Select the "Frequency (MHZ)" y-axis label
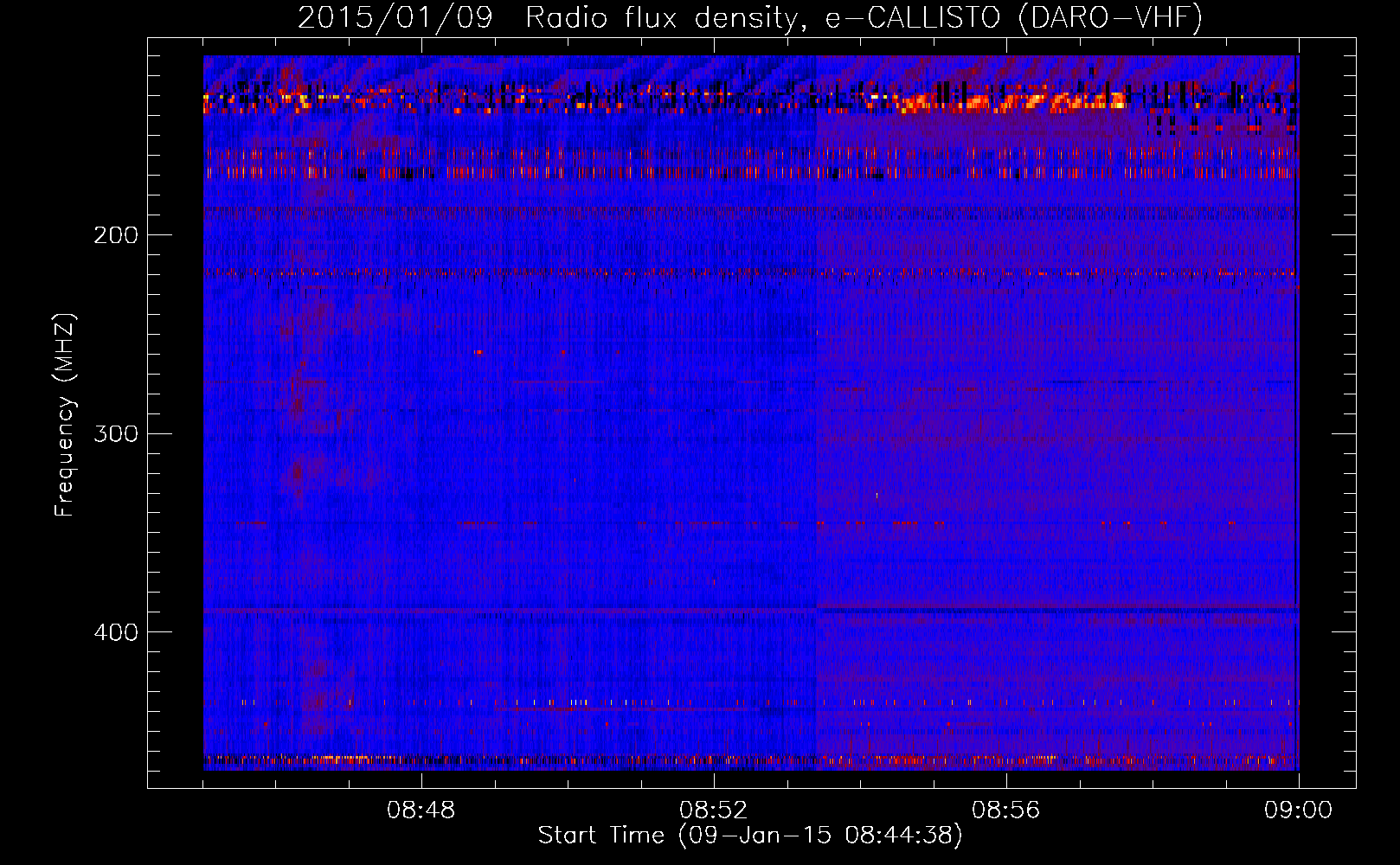This screenshot has width=1400, height=865. (x=65, y=415)
